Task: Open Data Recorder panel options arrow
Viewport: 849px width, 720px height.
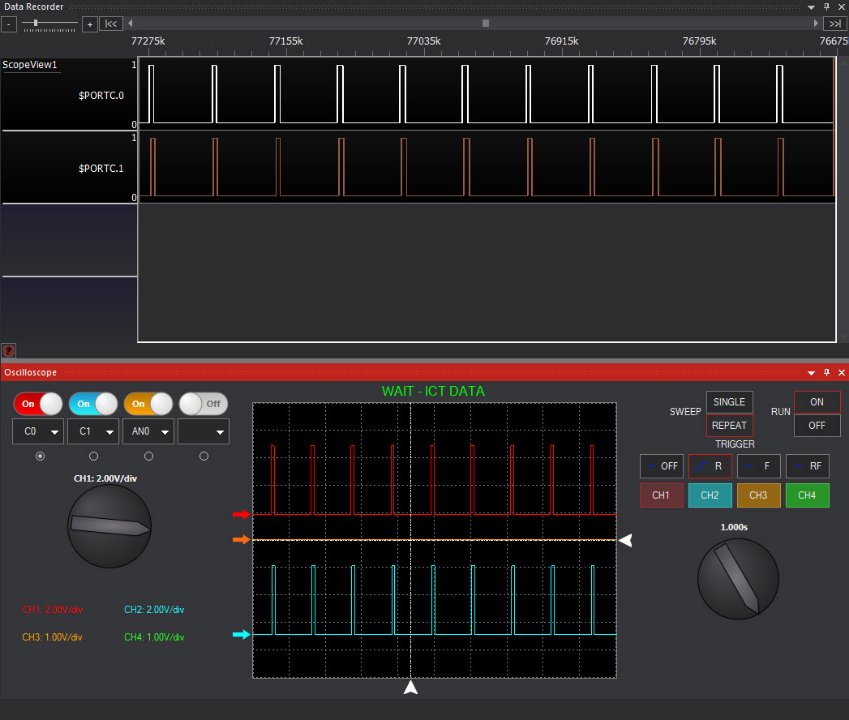Action: click(811, 7)
